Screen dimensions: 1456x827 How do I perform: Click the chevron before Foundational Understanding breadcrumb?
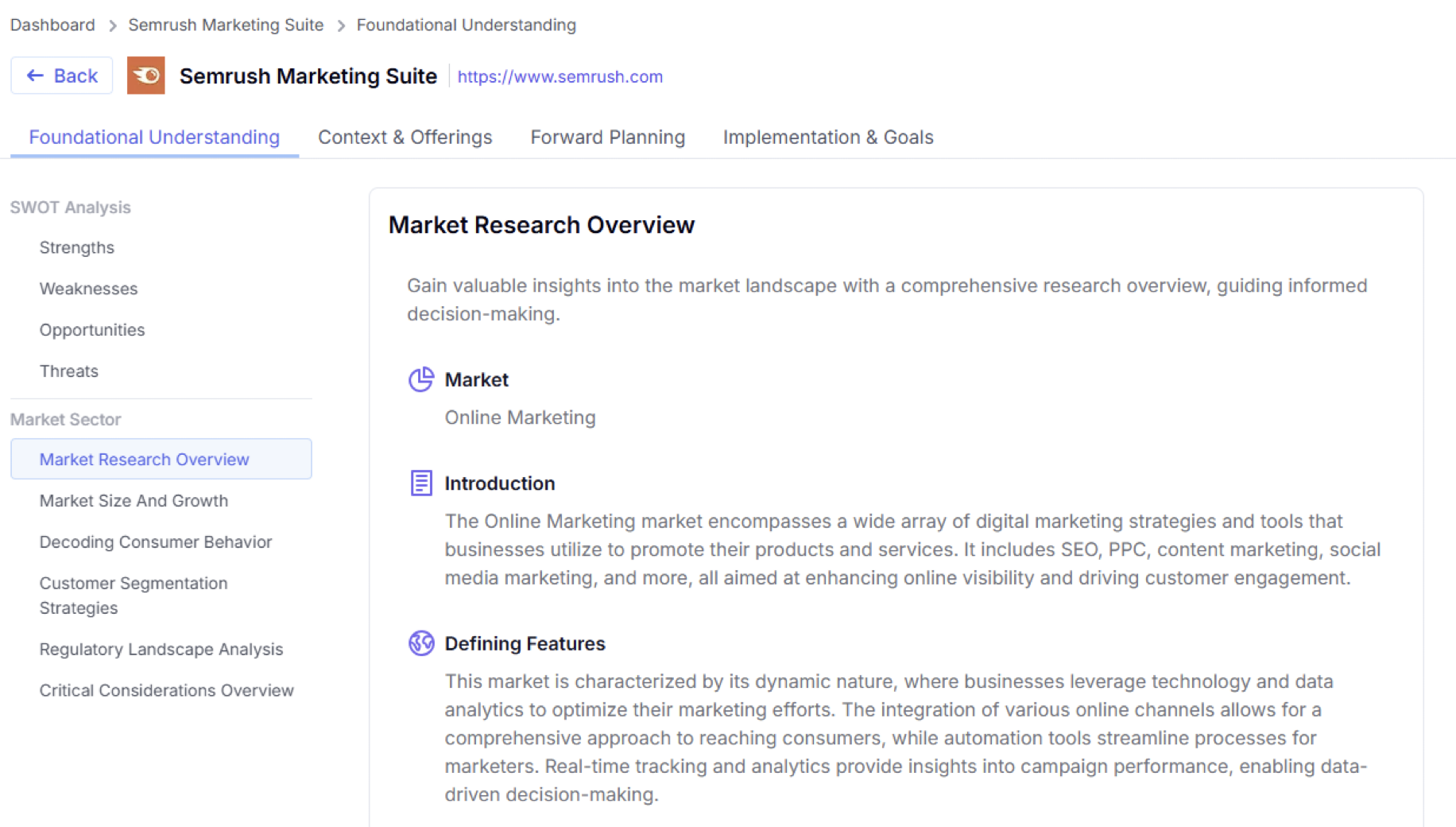click(x=340, y=25)
